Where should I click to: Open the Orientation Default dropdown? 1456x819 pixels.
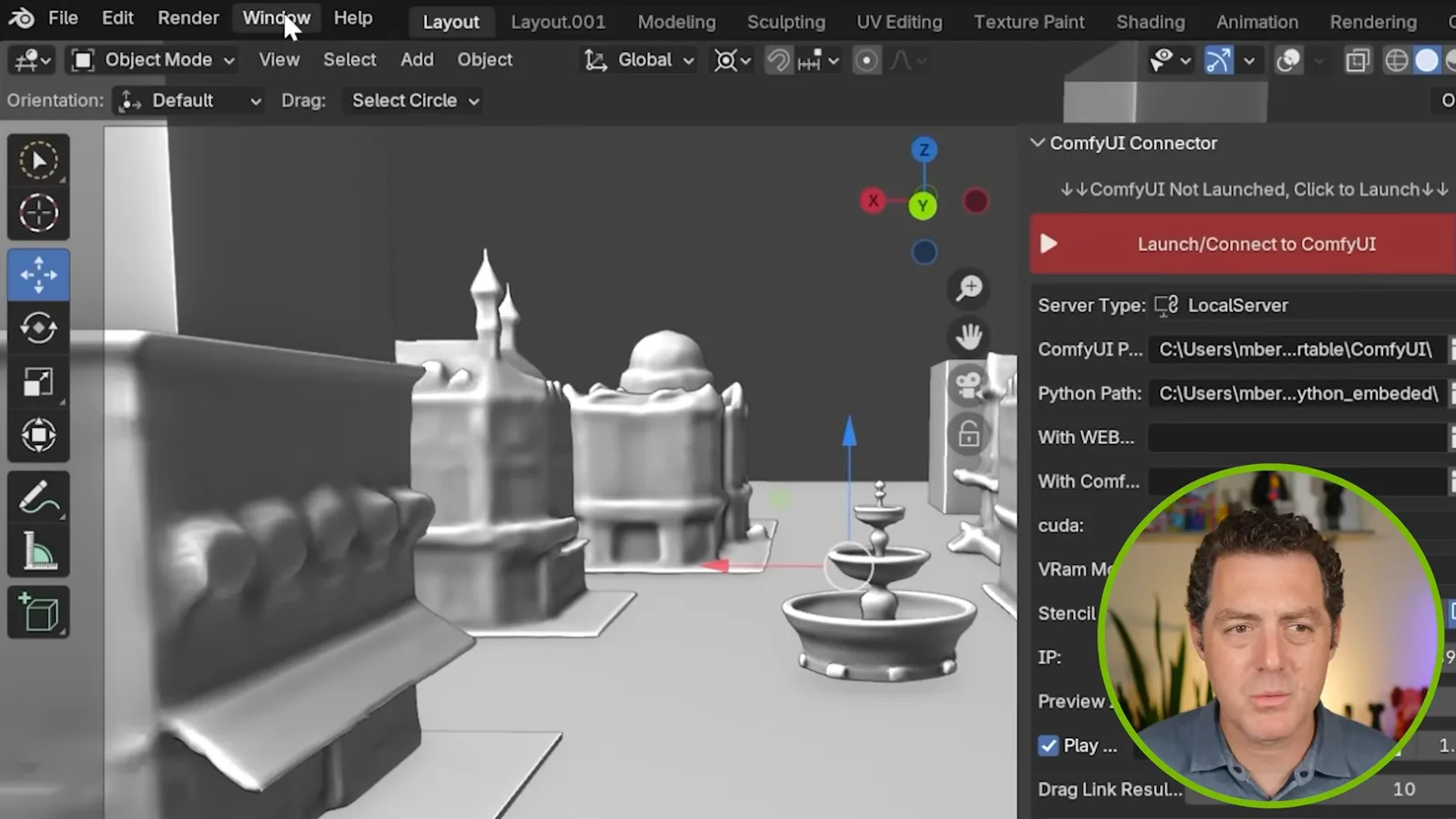(189, 101)
